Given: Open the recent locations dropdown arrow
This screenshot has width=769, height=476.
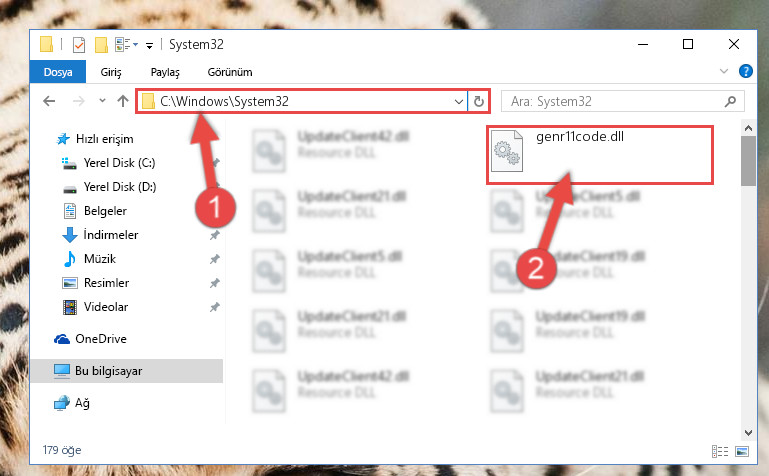Looking at the screenshot, I should (102, 100).
